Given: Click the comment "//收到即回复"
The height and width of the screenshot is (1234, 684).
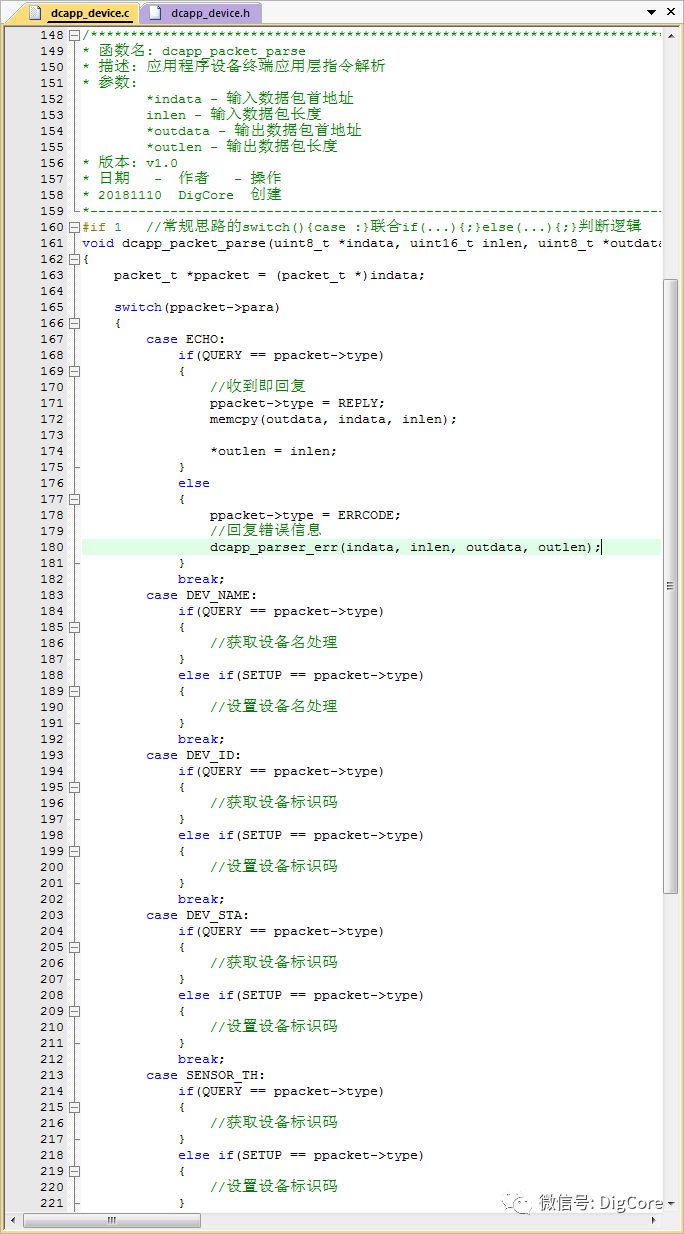Looking at the screenshot, I should click(258, 387).
